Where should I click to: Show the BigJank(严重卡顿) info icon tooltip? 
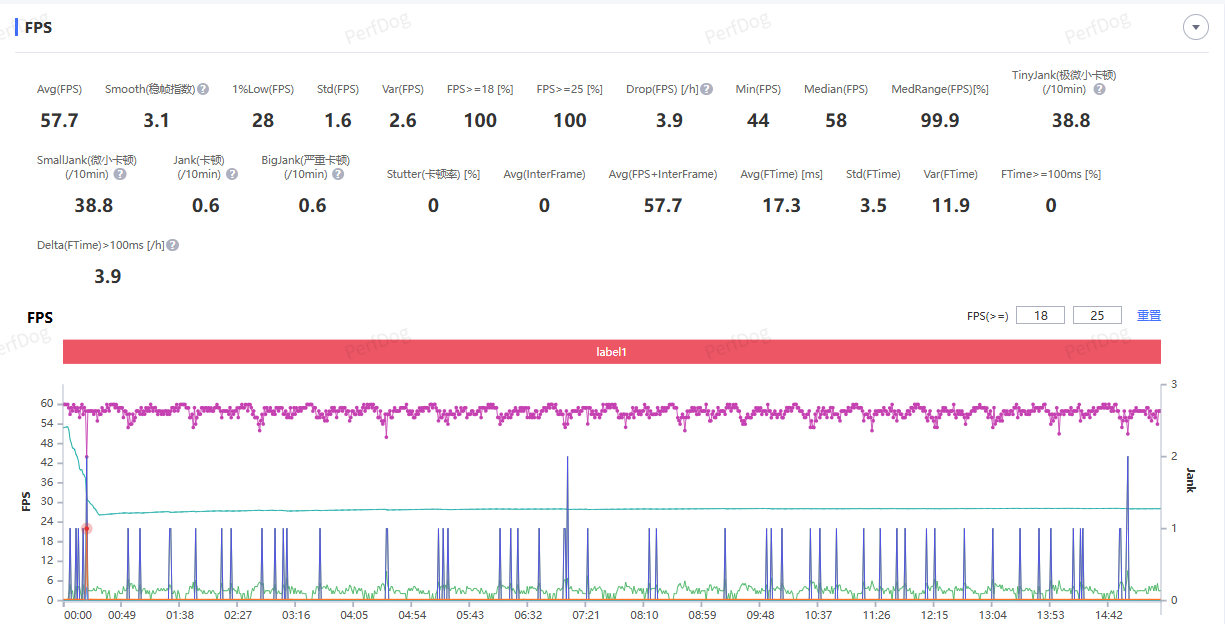[x=338, y=174]
